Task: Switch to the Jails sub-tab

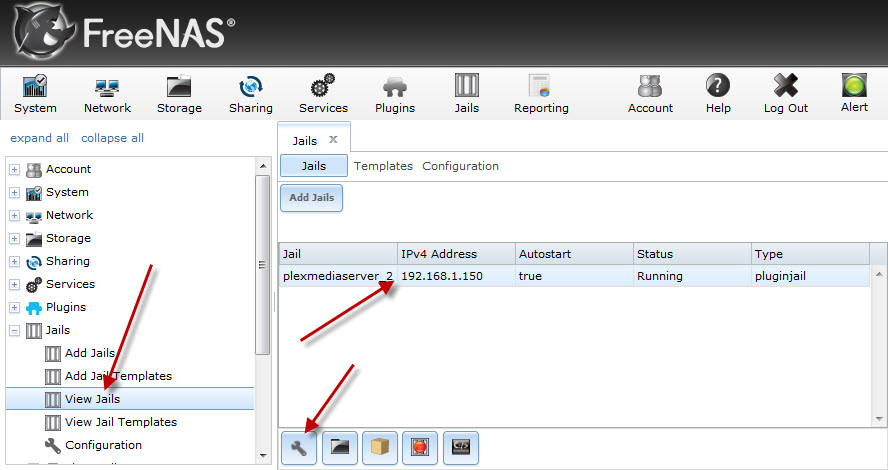Action: tap(314, 166)
